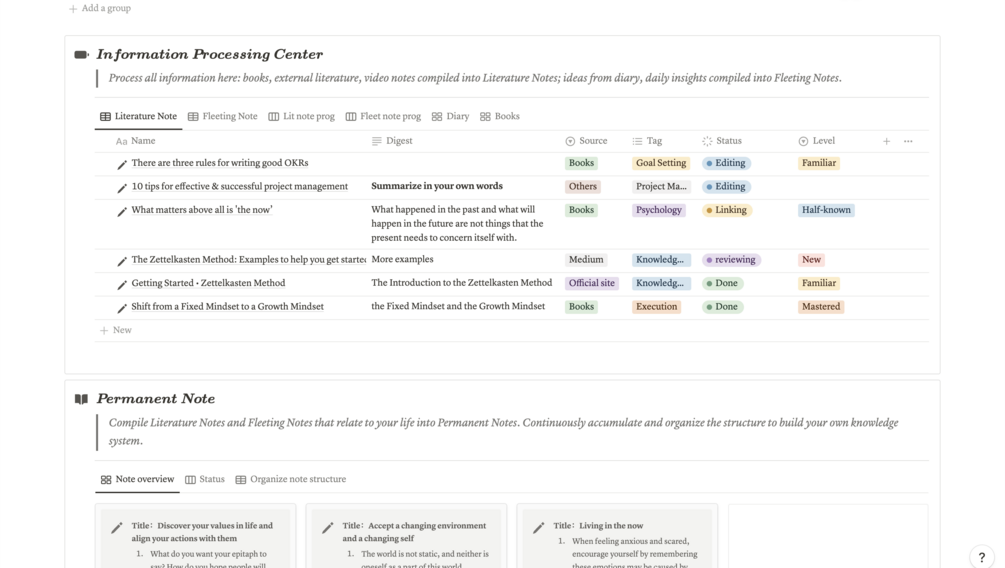Click the video camera icon beside Information Processing Center

(x=82, y=55)
